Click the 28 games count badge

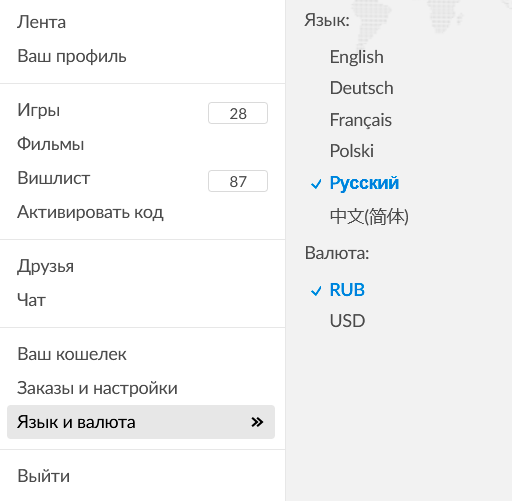coord(238,113)
